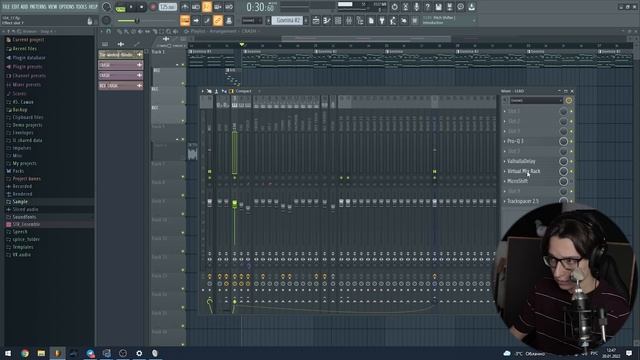Click the help question mark icon

(x=427, y=7)
